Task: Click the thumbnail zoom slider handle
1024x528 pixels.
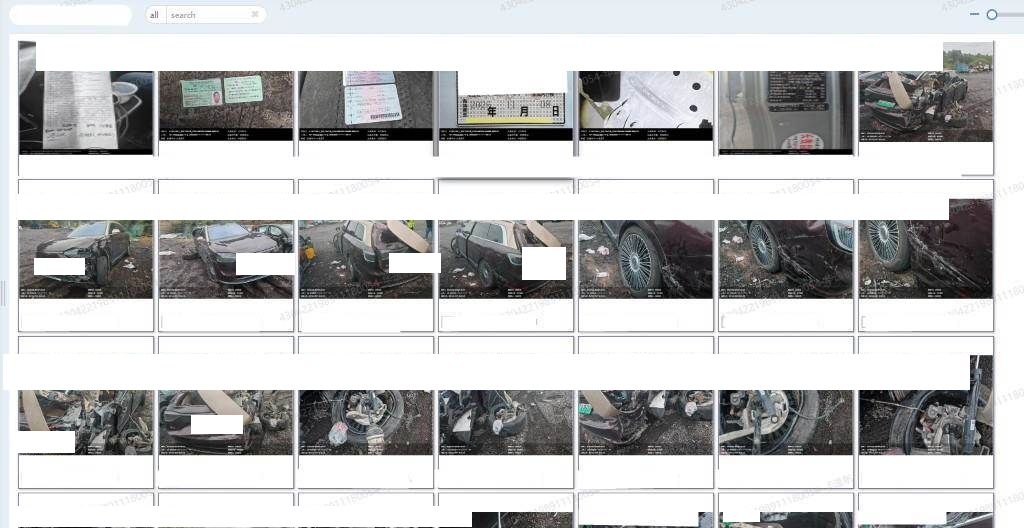Action: [x=992, y=14]
